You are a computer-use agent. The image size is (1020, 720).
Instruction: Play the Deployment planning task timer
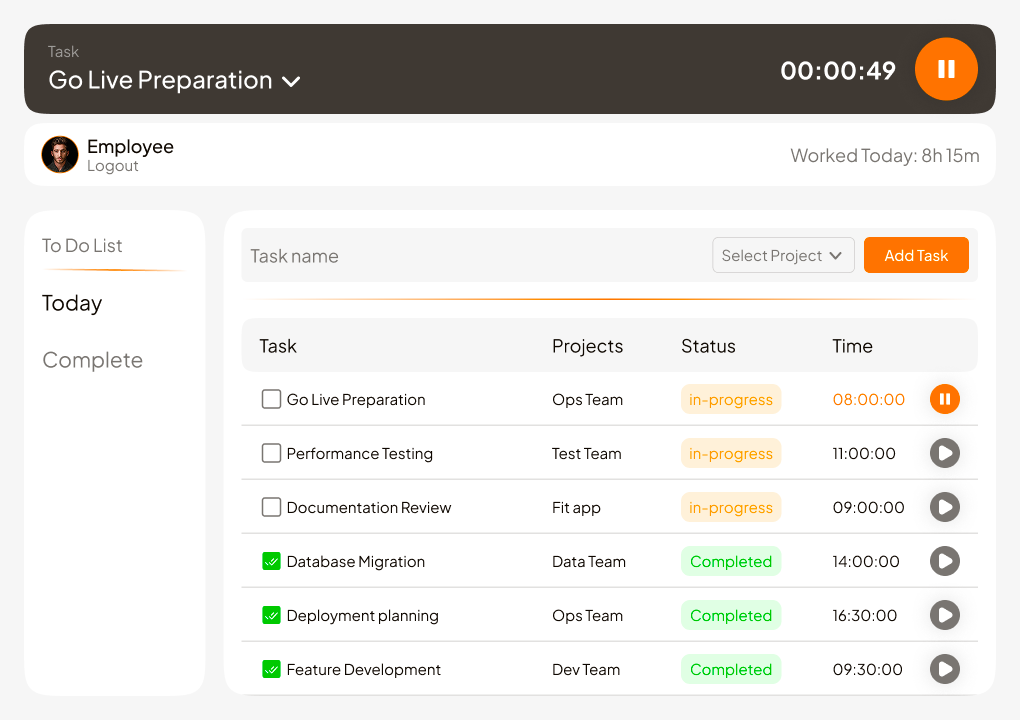pos(944,616)
